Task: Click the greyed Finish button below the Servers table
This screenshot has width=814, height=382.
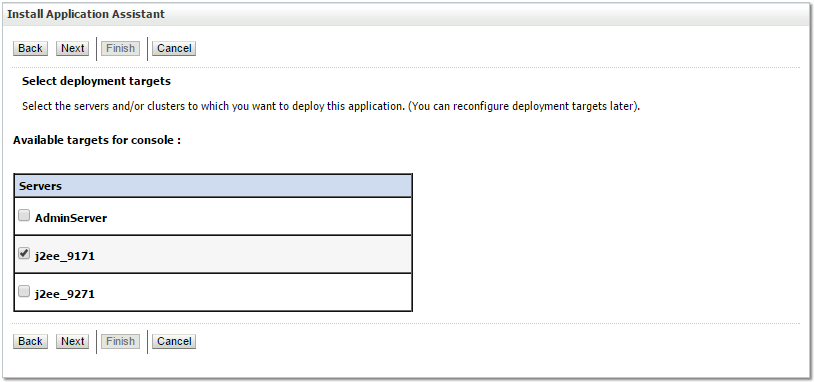Action: (x=120, y=341)
